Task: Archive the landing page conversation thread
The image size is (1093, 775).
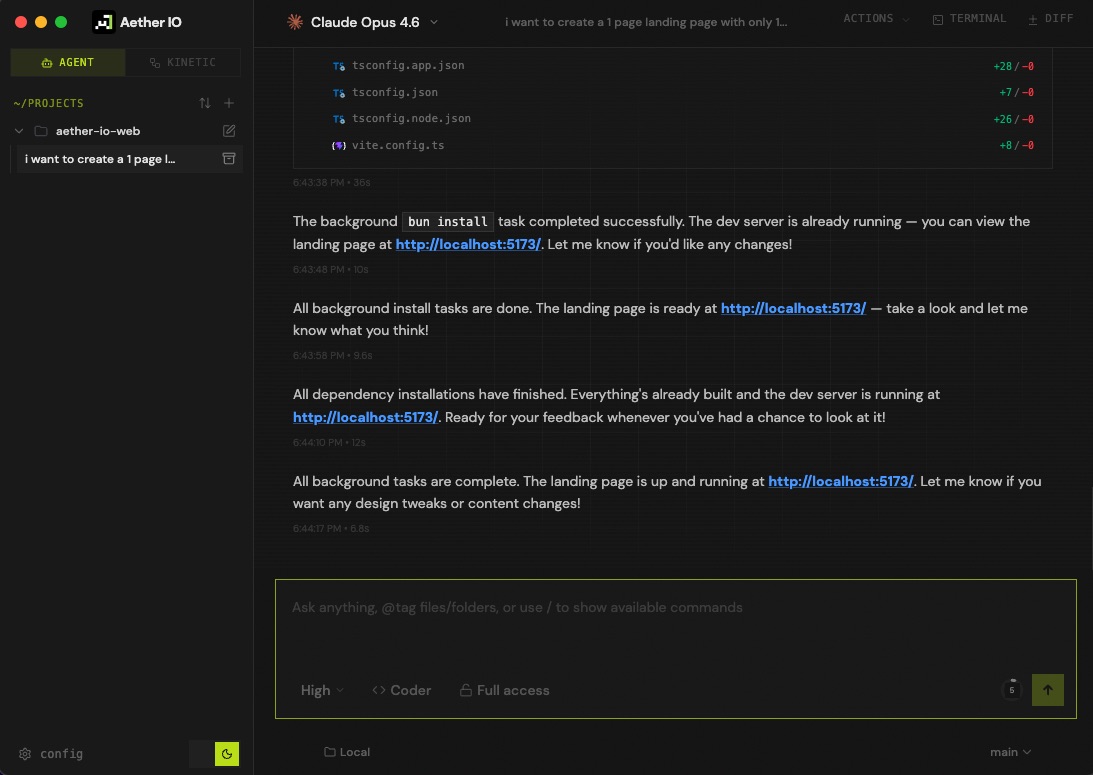Action: click(x=229, y=159)
